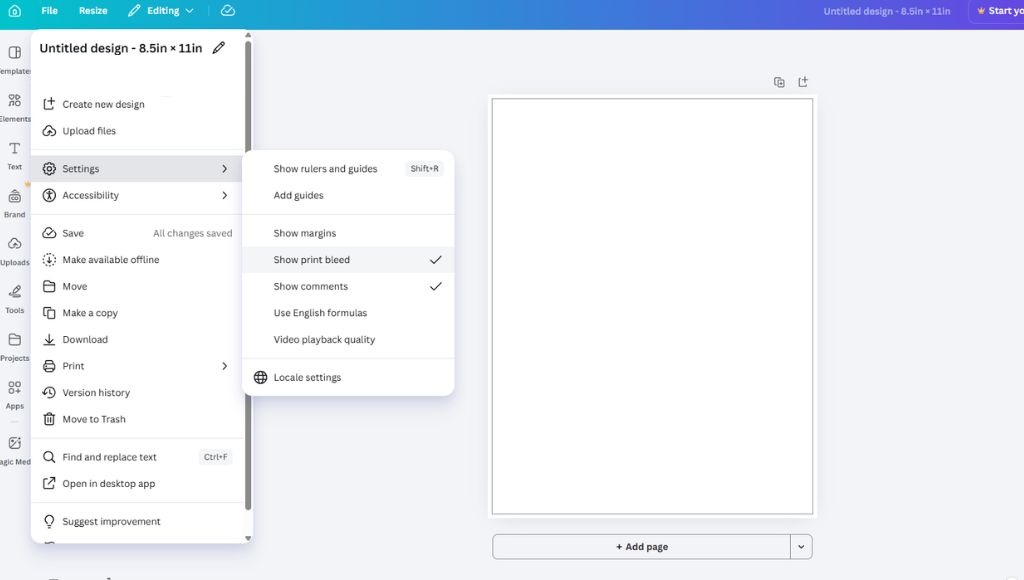The height and width of the screenshot is (580, 1024).
Task: Expand the Print submenu
Action: pos(137,366)
